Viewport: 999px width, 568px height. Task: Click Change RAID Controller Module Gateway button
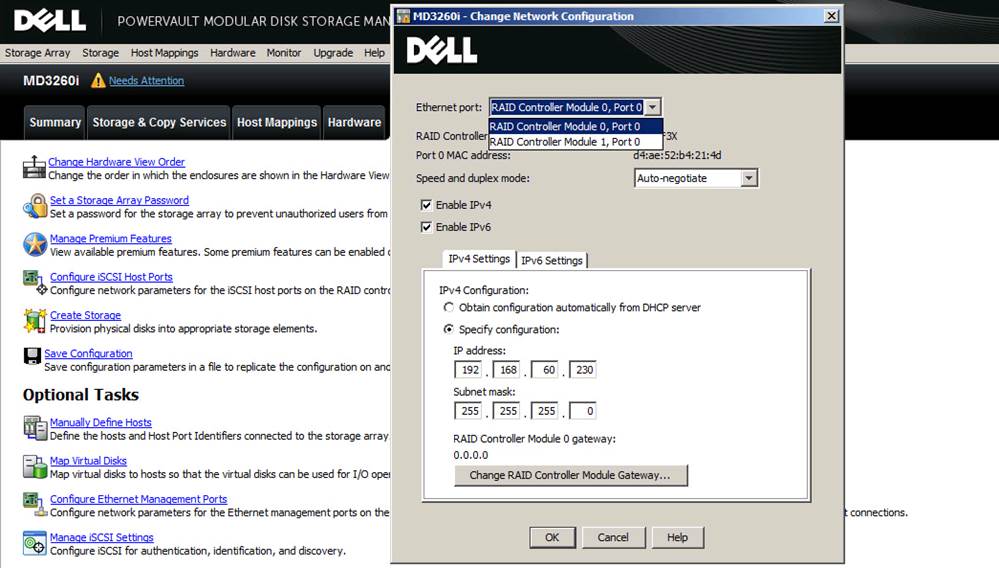tap(570, 475)
